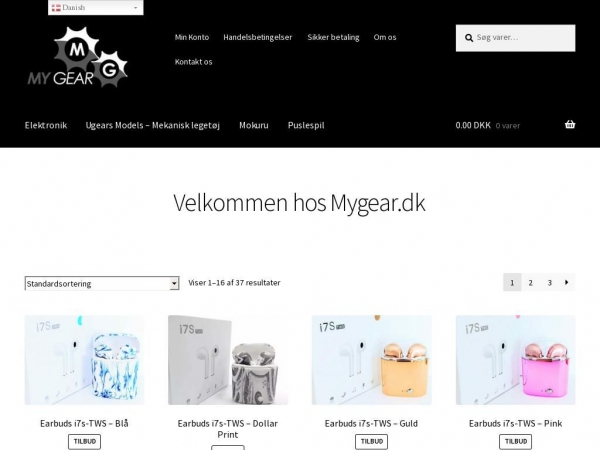The width and height of the screenshot is (600, 450).
Task: Click the search magnifier icon
Action: [x=469, y=38]
